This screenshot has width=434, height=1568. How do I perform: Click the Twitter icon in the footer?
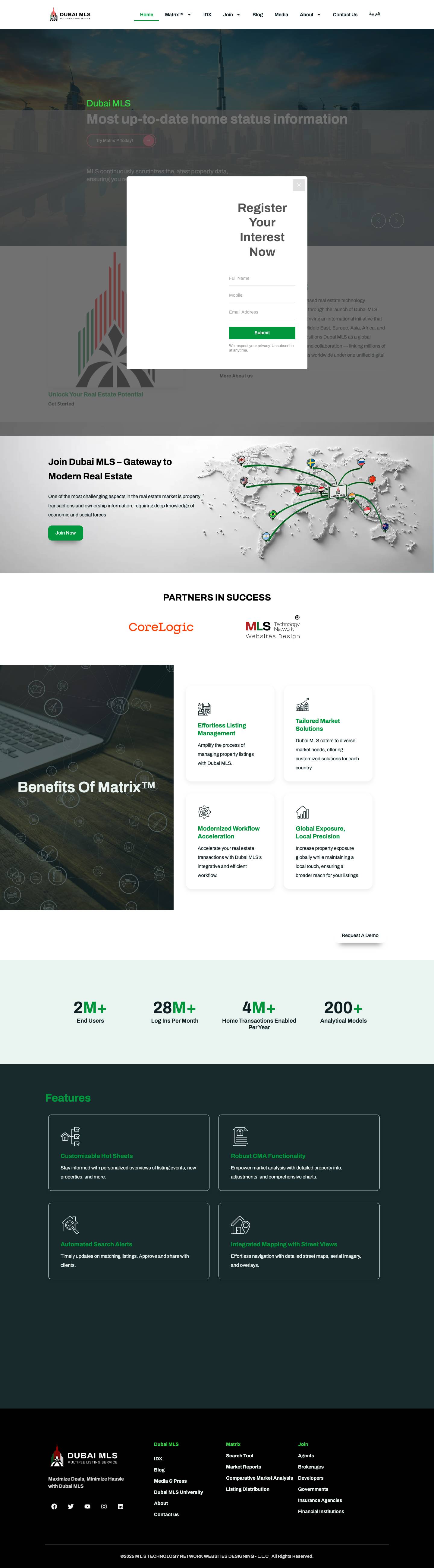pyautogui.click(x=71, y=1506)
